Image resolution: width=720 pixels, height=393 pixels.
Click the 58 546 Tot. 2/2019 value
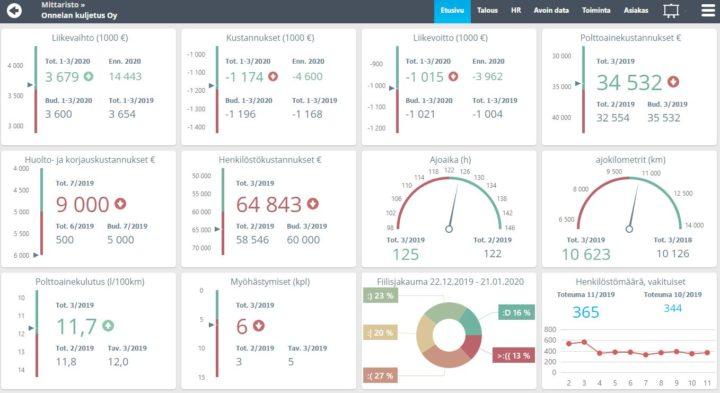coord(252,240)
